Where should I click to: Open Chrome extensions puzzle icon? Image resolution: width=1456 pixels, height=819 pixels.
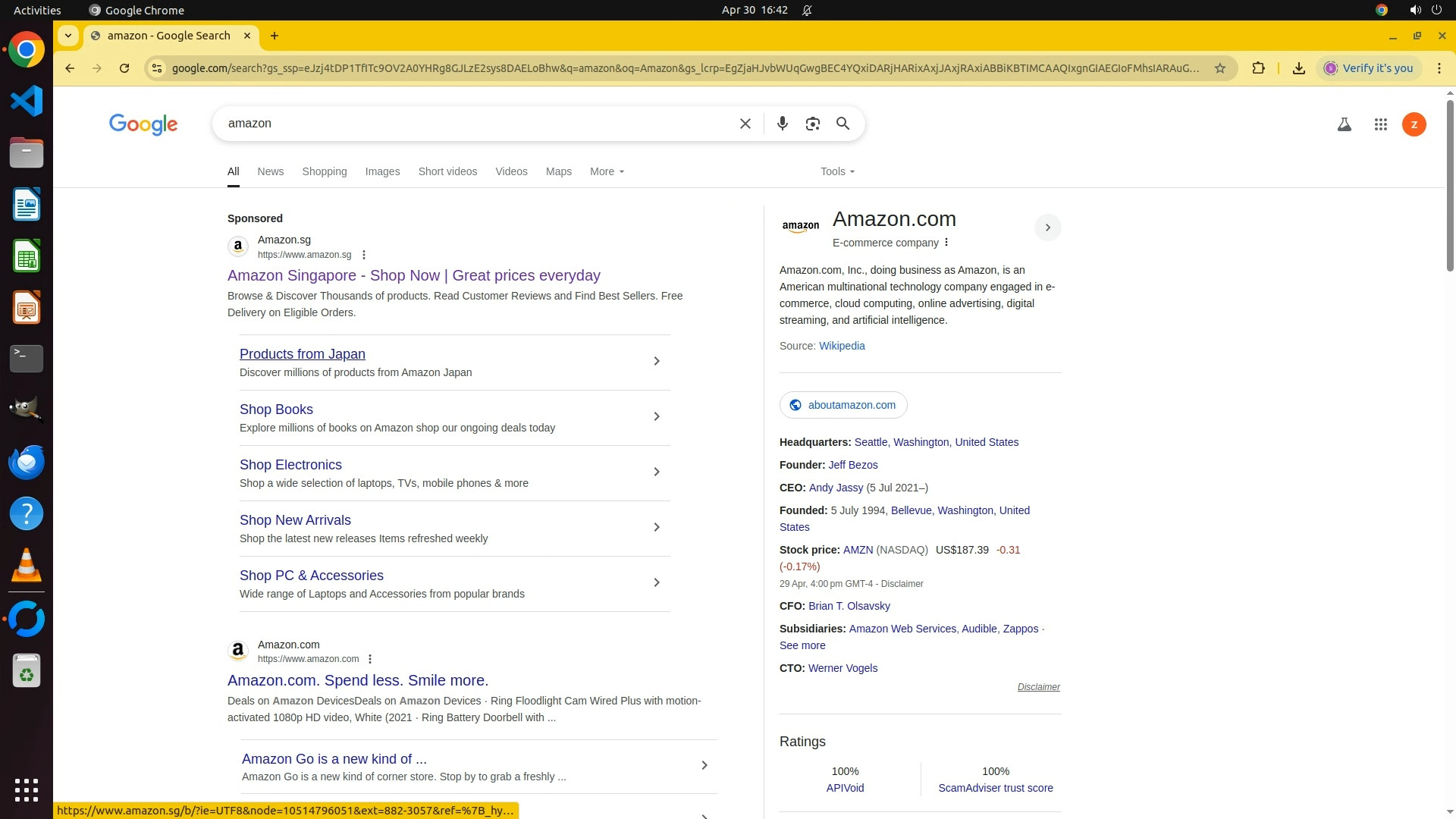click(1258, 68)
